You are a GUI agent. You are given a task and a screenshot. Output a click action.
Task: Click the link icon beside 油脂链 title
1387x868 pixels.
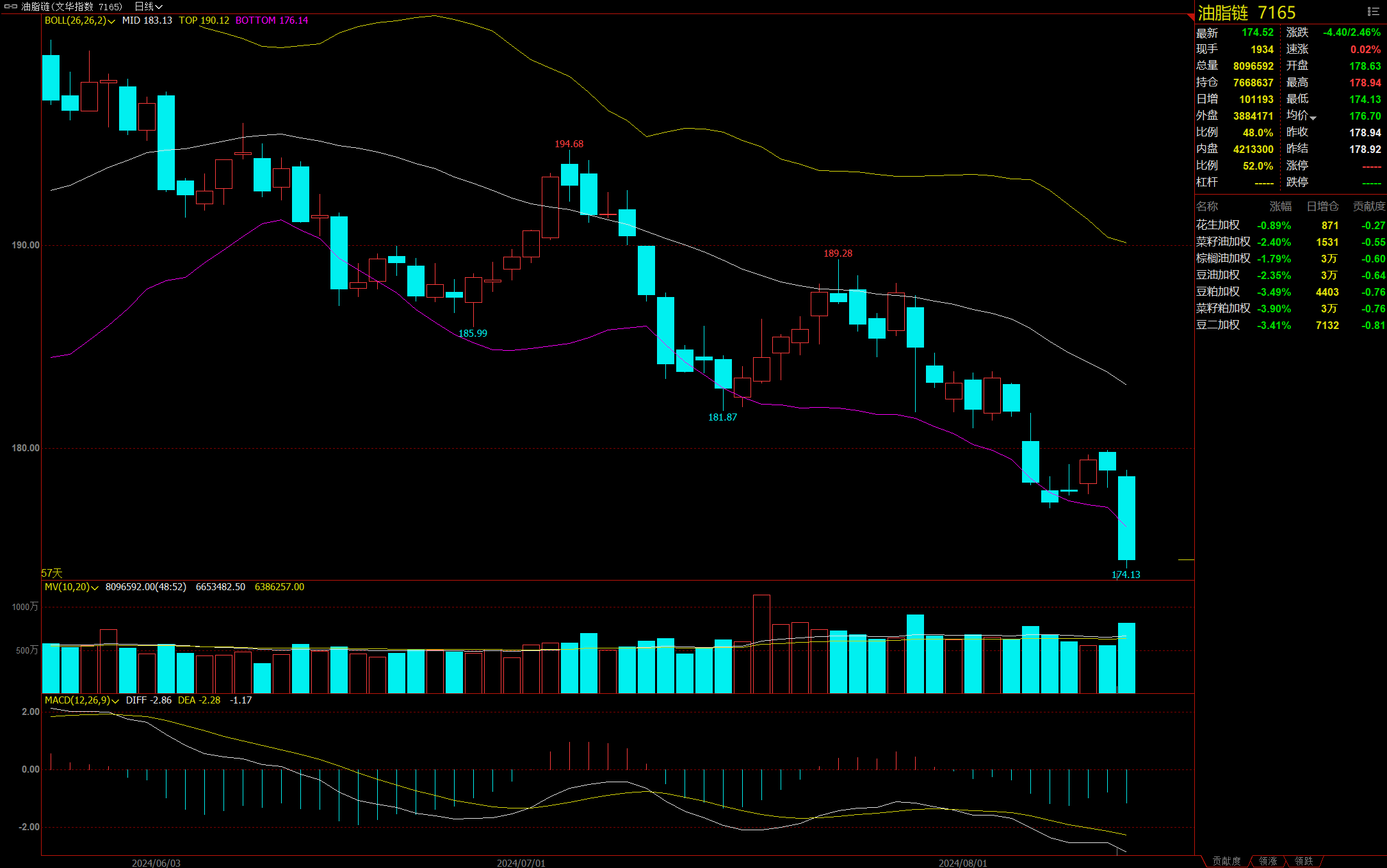11,6
